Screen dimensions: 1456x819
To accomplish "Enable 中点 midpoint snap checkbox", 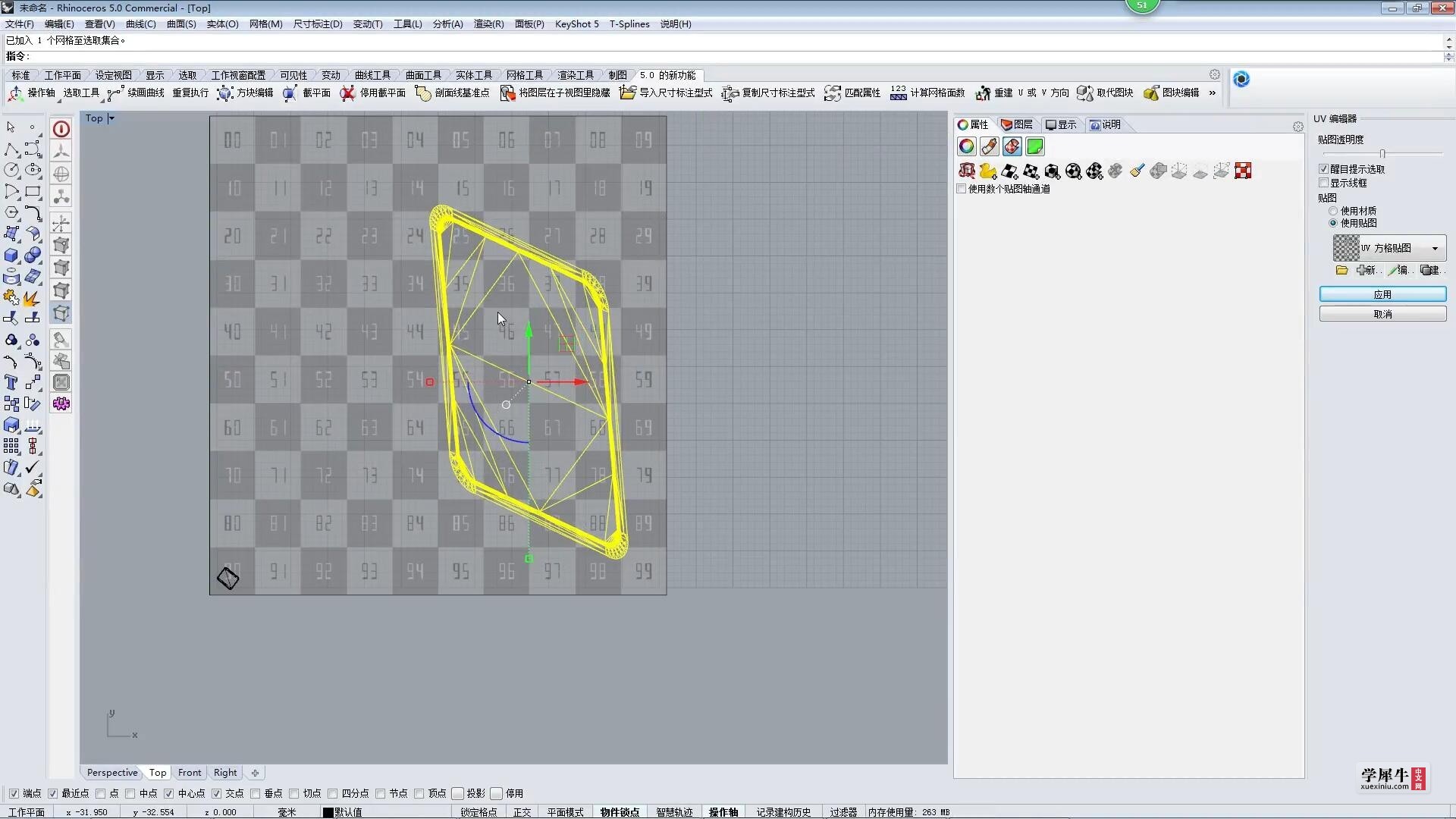I will tap(130, 793).
